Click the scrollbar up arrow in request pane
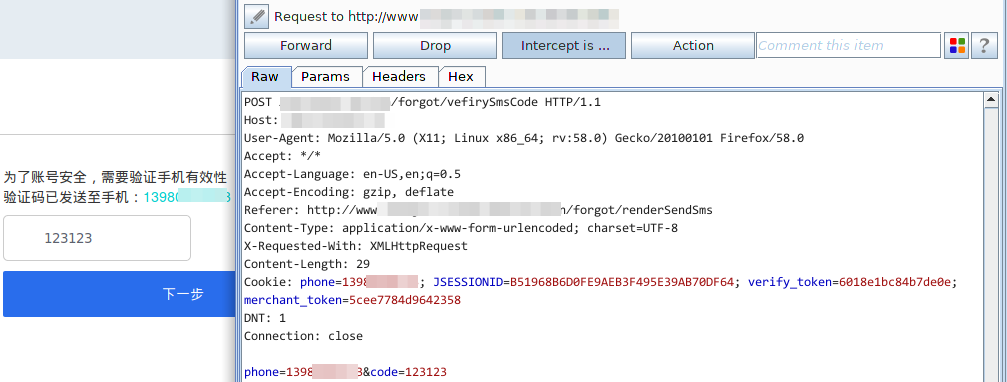This screenshot has width=1007, height=382. pyautogui.click(x=990, y=100)
